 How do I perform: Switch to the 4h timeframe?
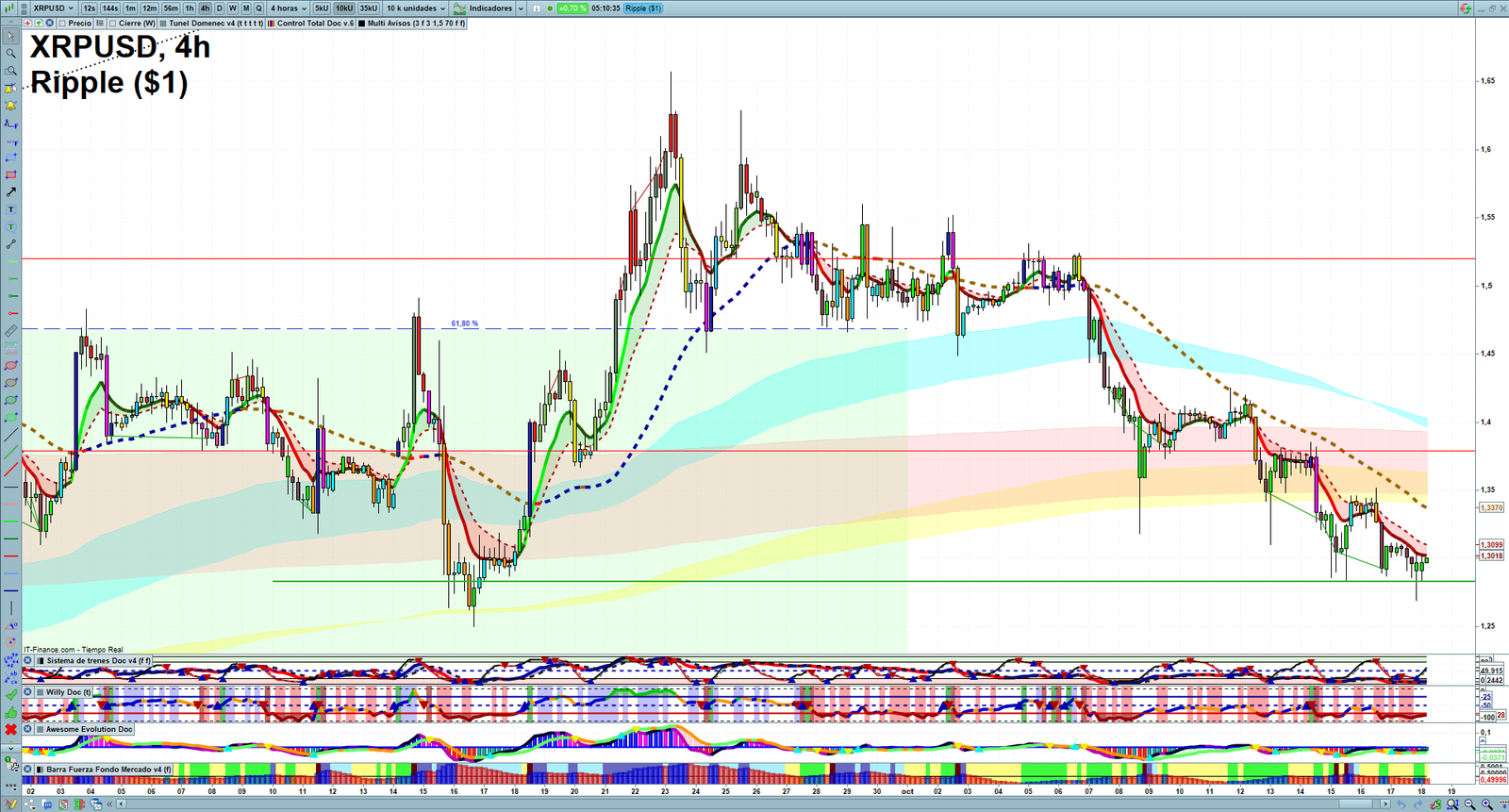(205, 8)
